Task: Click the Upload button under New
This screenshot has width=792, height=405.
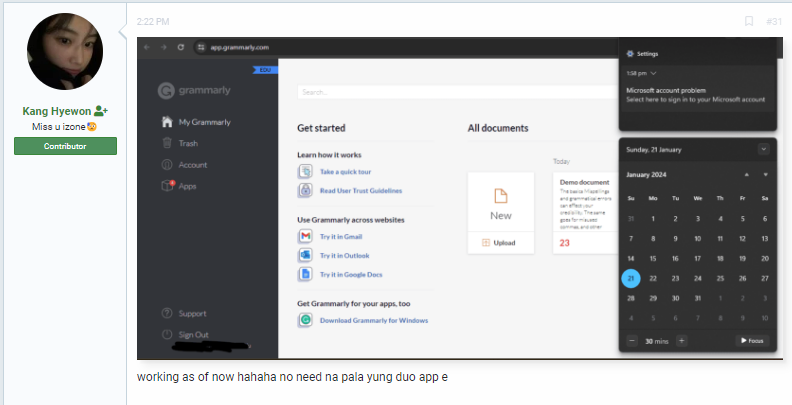Action: pyautogui.click(x=501, y=243)
